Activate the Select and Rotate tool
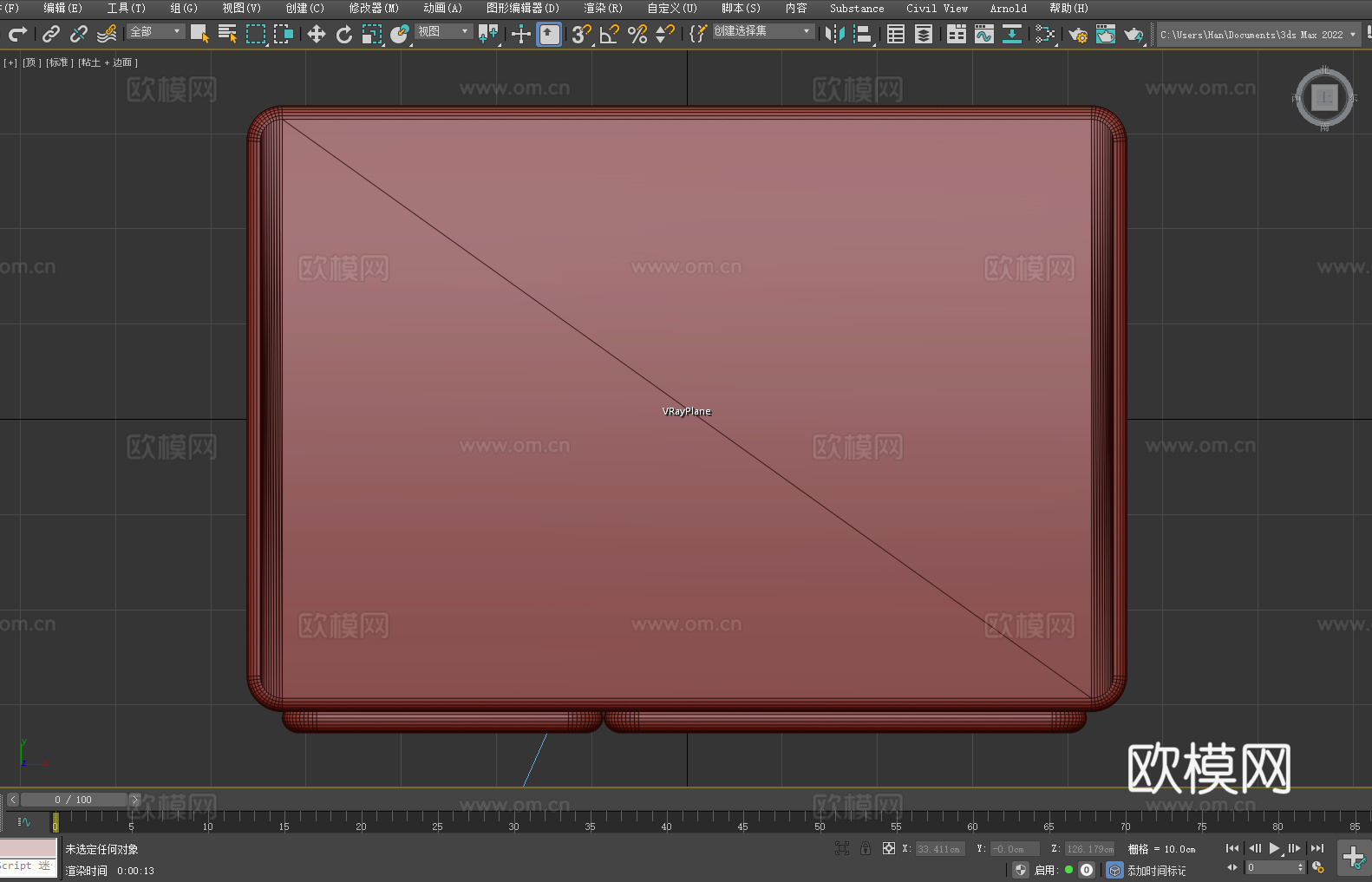This screenshot has height=882, width=1372. pos(344,34)
